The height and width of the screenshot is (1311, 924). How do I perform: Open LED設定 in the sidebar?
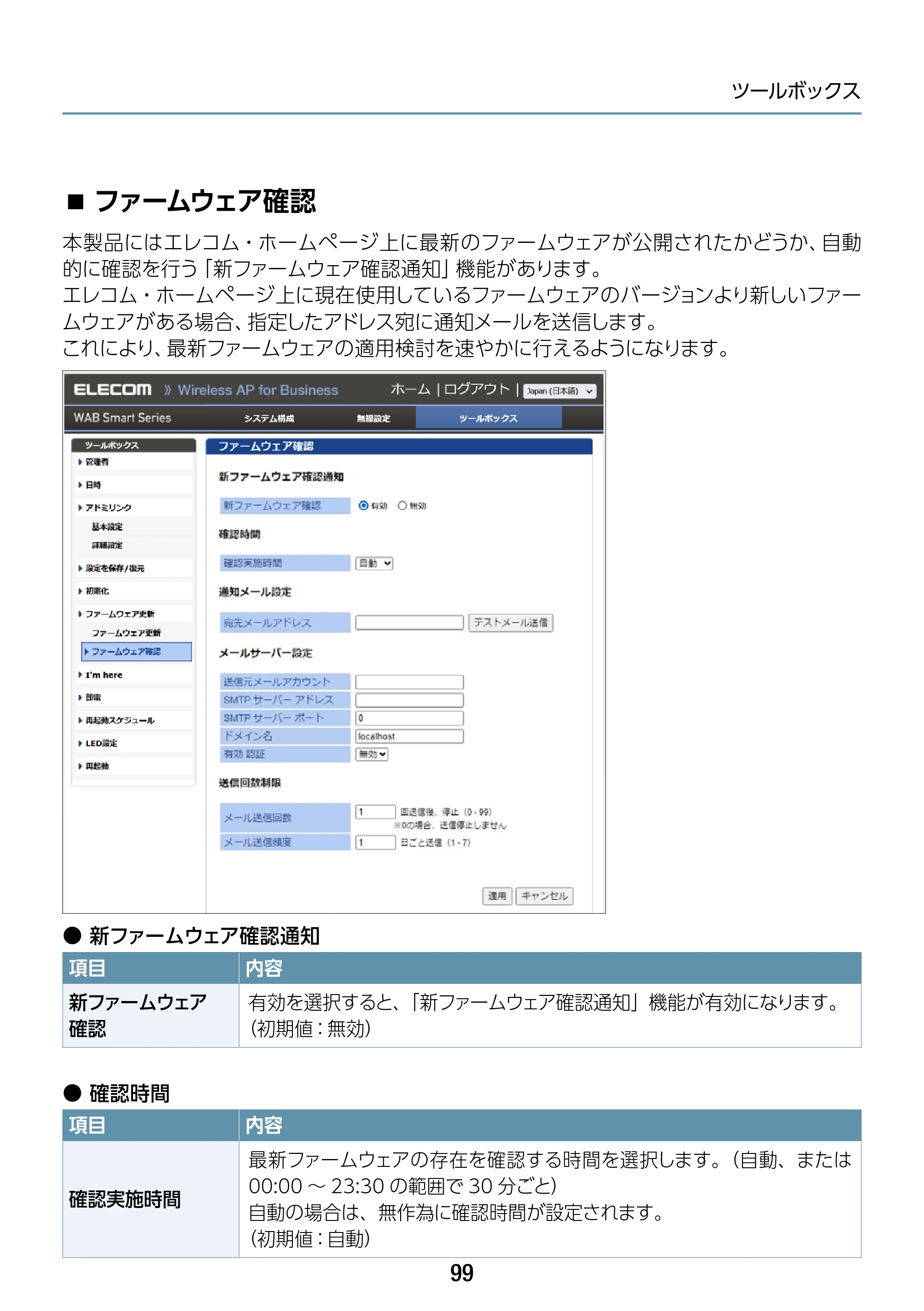(x=102, y=743)
